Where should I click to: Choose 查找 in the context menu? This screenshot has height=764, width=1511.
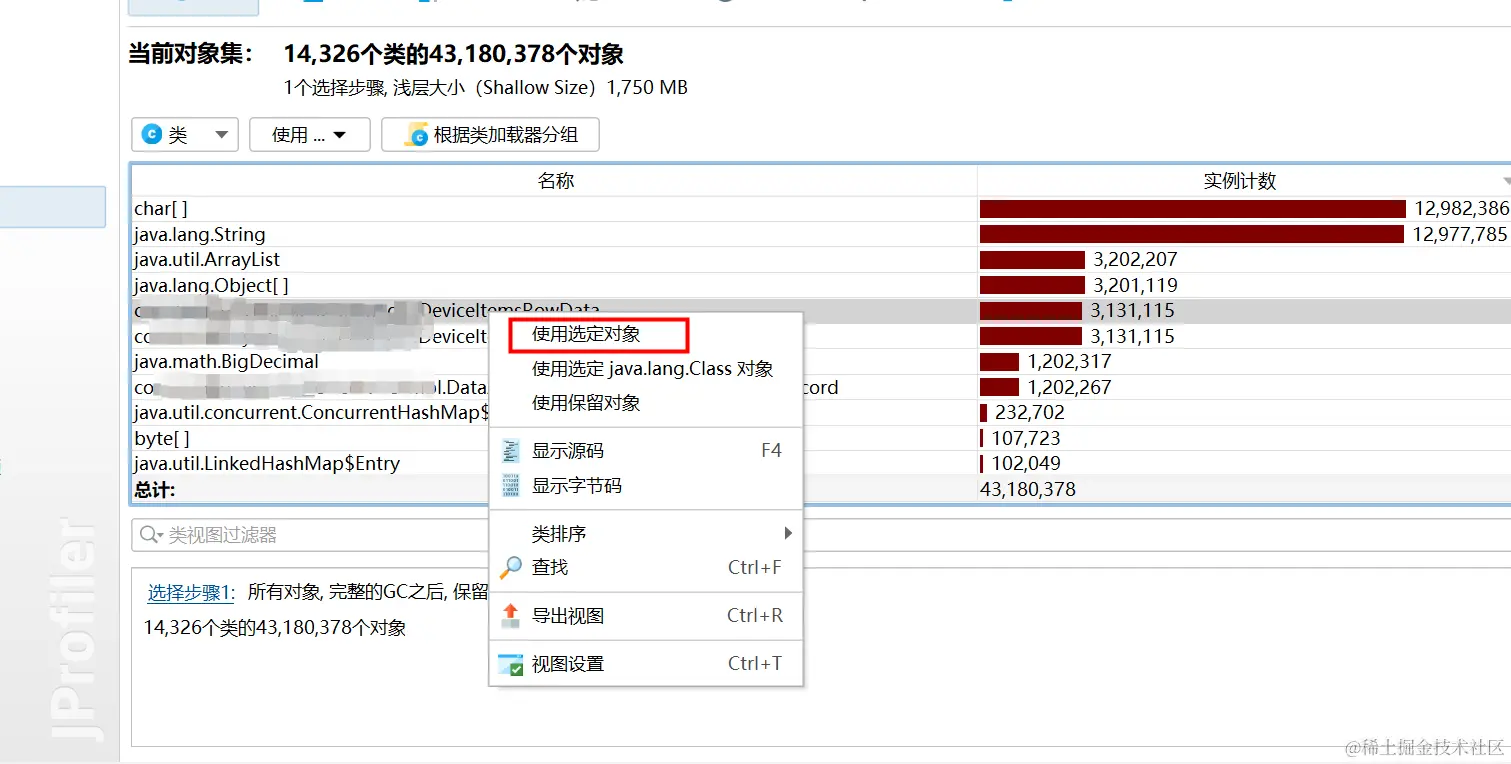click(646, 567)
